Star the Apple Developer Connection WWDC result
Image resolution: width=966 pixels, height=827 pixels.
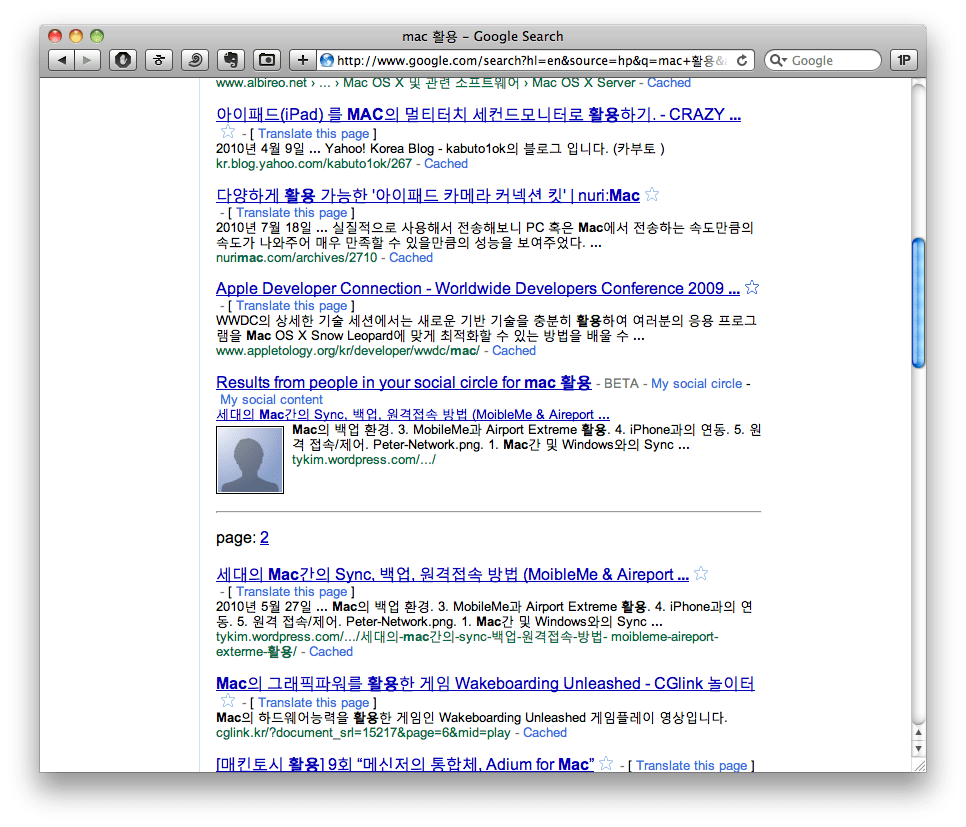coord(752,288)
